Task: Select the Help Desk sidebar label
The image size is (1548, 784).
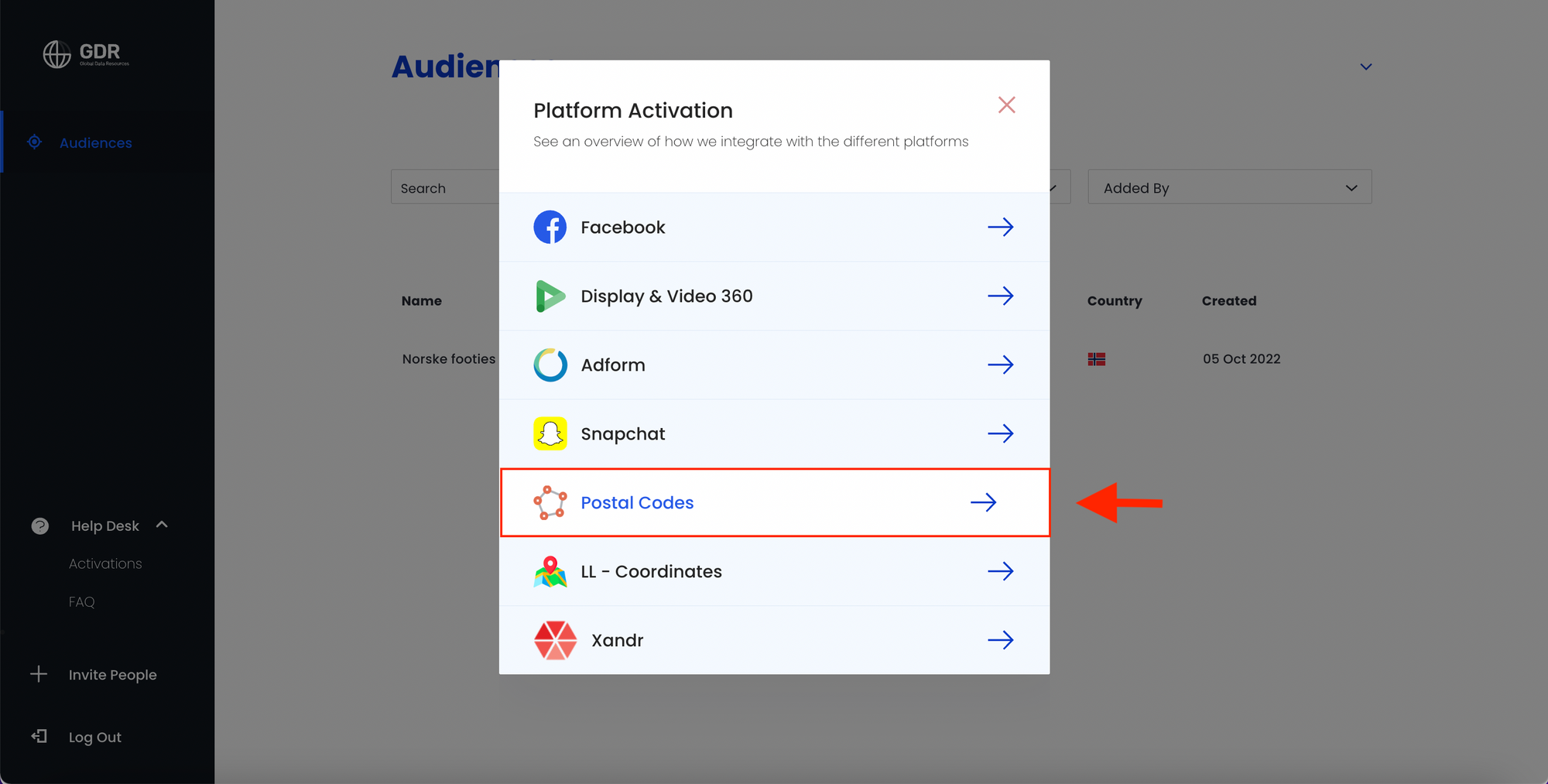Action: (105, 526)
